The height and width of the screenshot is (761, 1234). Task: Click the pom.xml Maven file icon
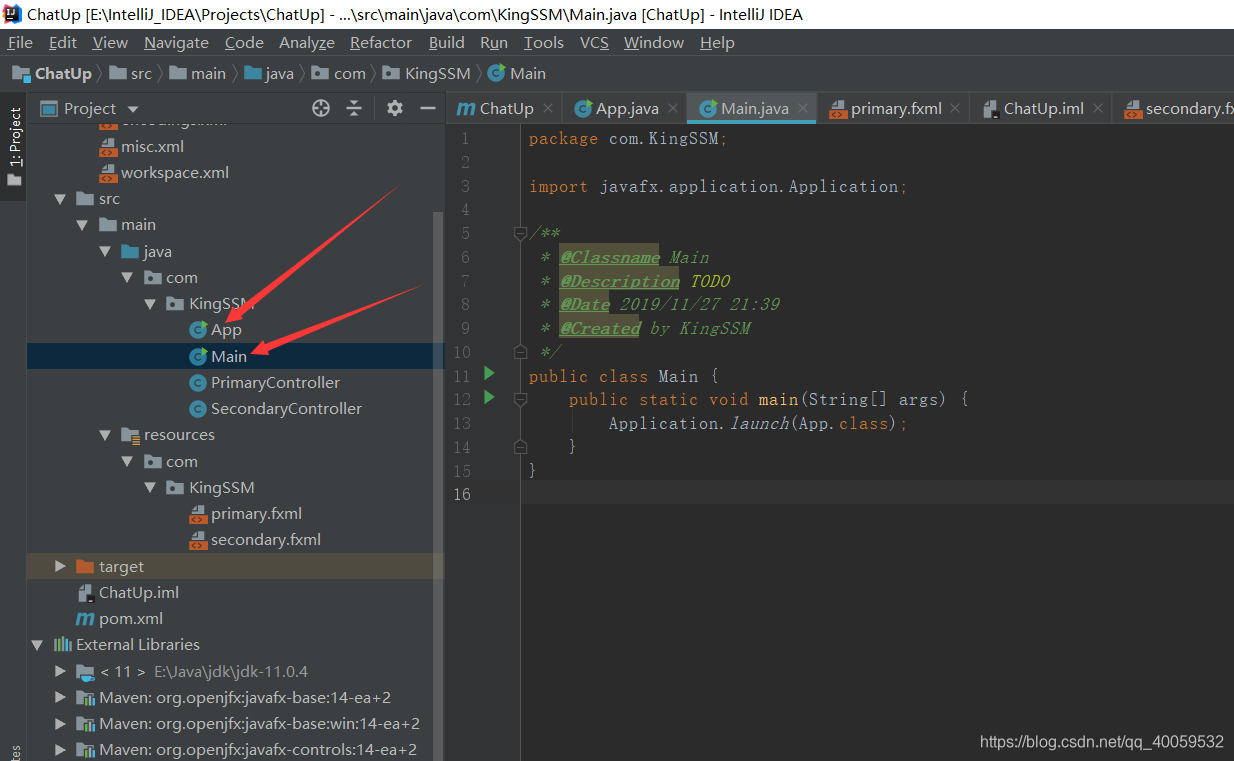pyautogui.click(x=85, y=619)
